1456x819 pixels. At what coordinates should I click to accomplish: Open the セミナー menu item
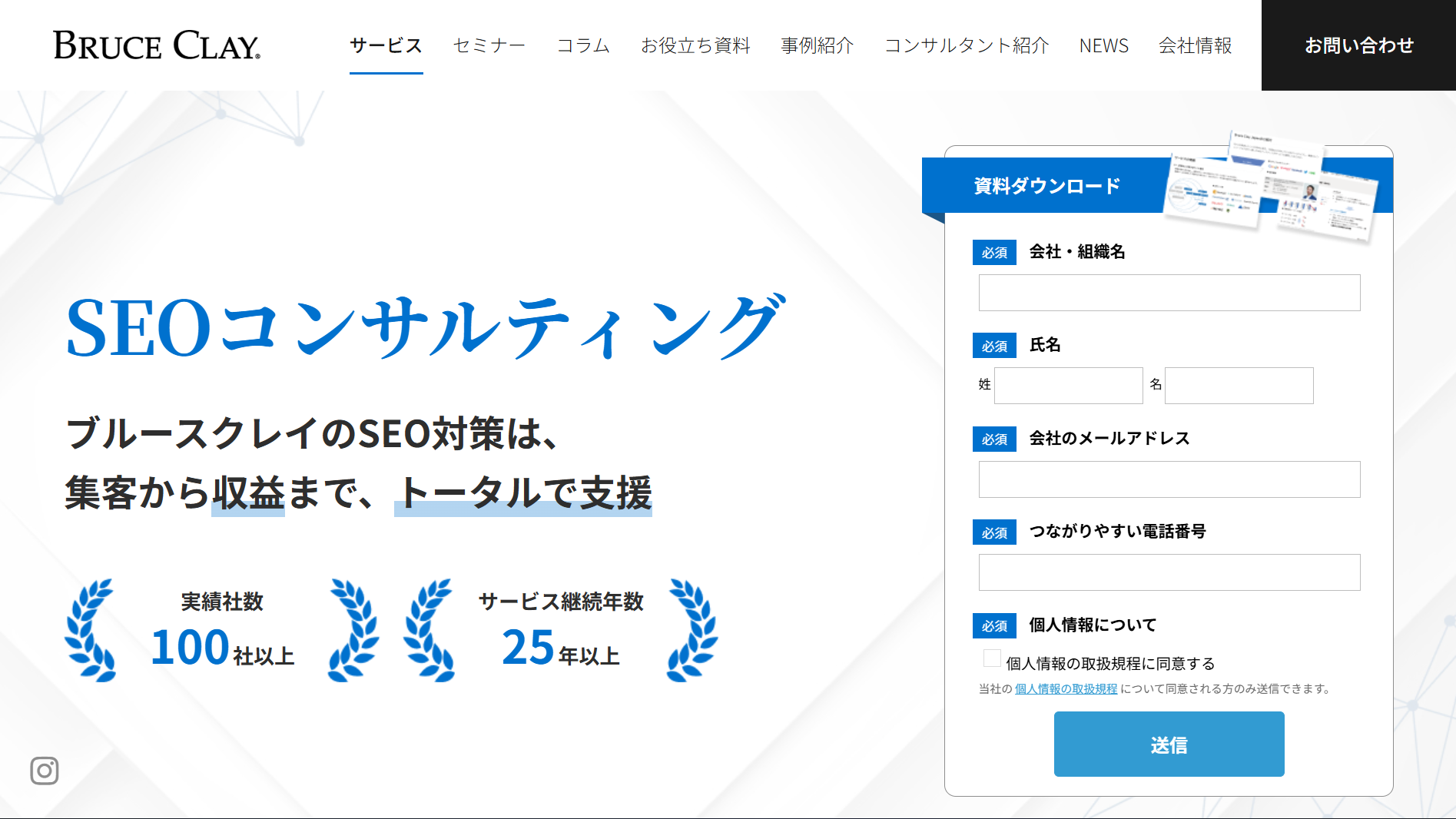coord(489,45)
